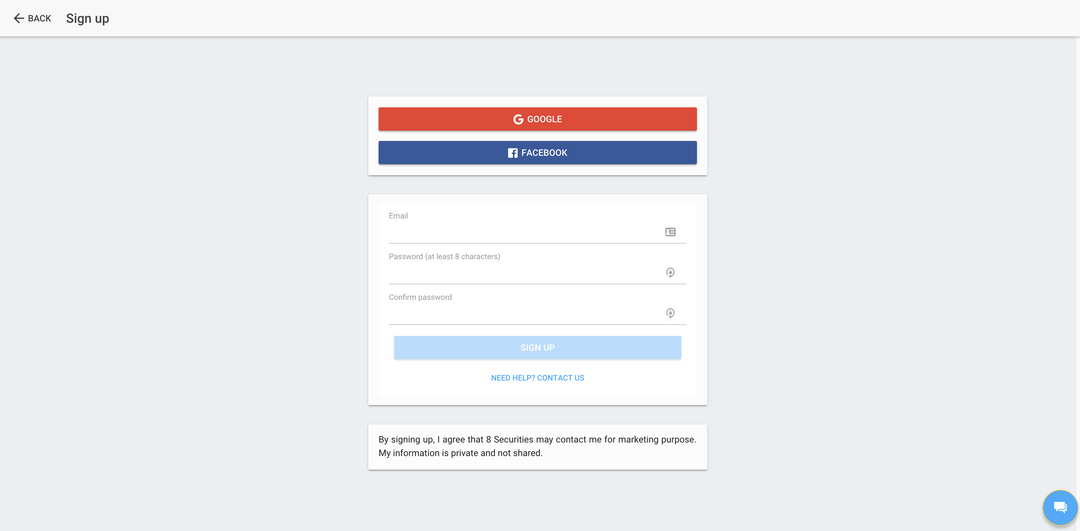Viewport: 1080px width, 531px height.
Task: Click the light blue SIGN UP button
Action: point(537,348)
